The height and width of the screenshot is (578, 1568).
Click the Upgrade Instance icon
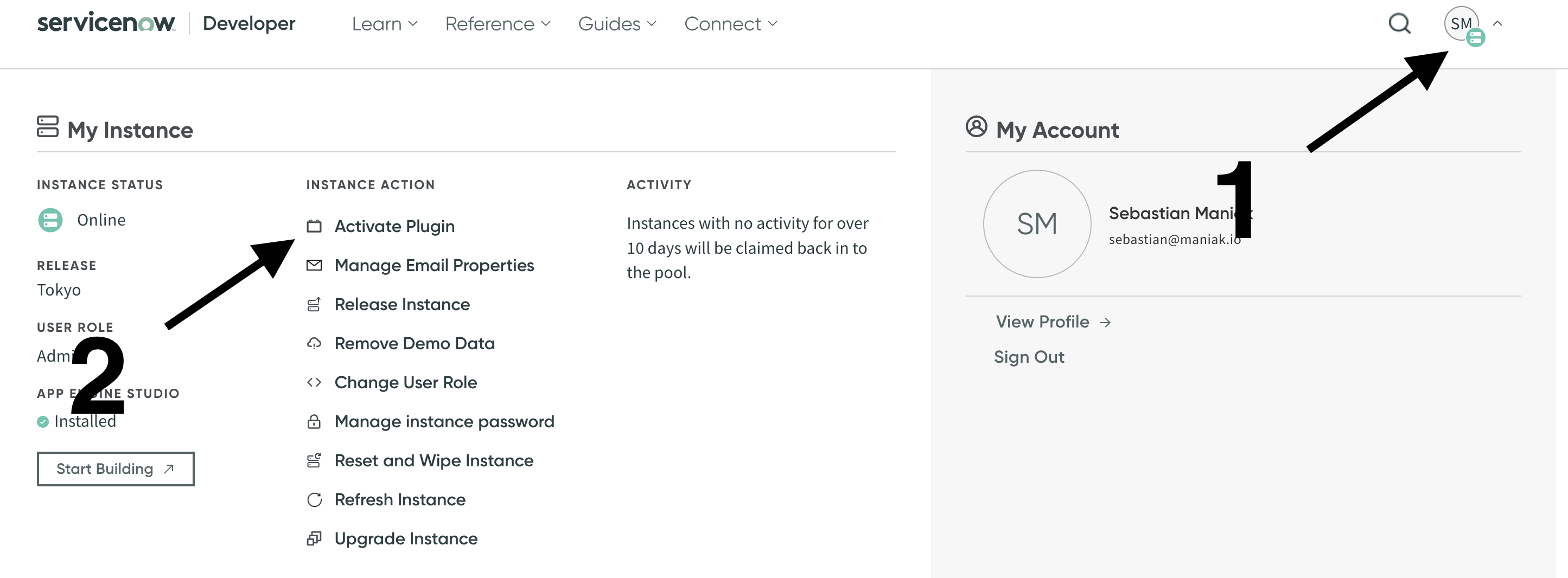click(x=314, y=538)
